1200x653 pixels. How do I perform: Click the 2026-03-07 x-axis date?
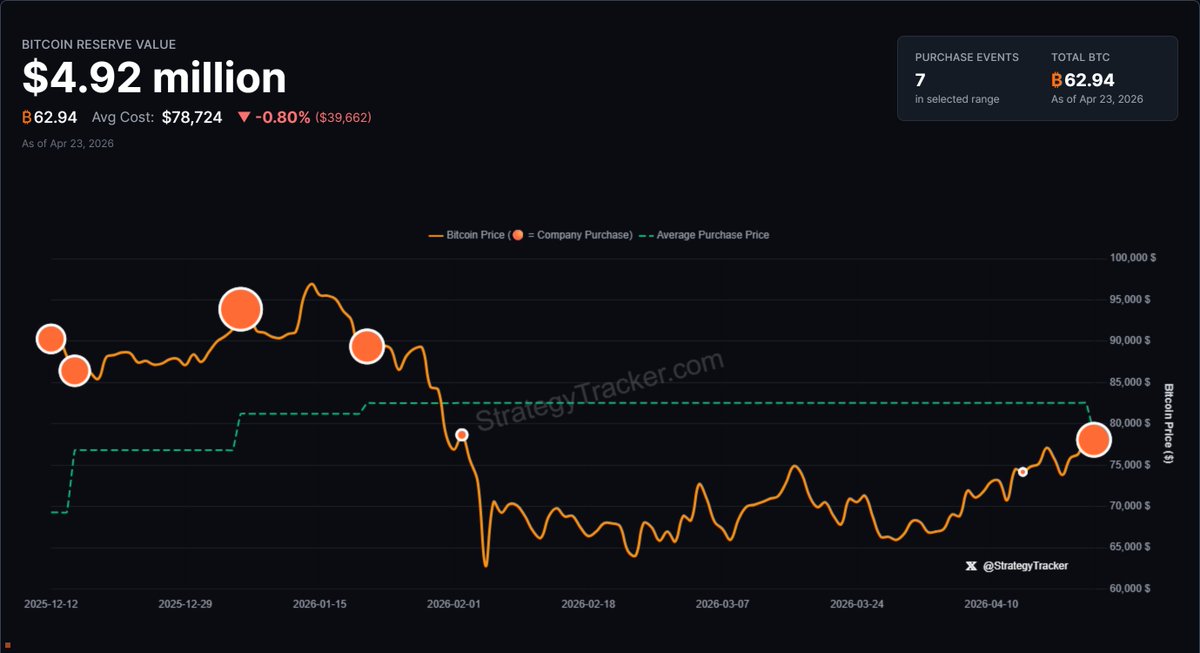[x=722, y=604]
